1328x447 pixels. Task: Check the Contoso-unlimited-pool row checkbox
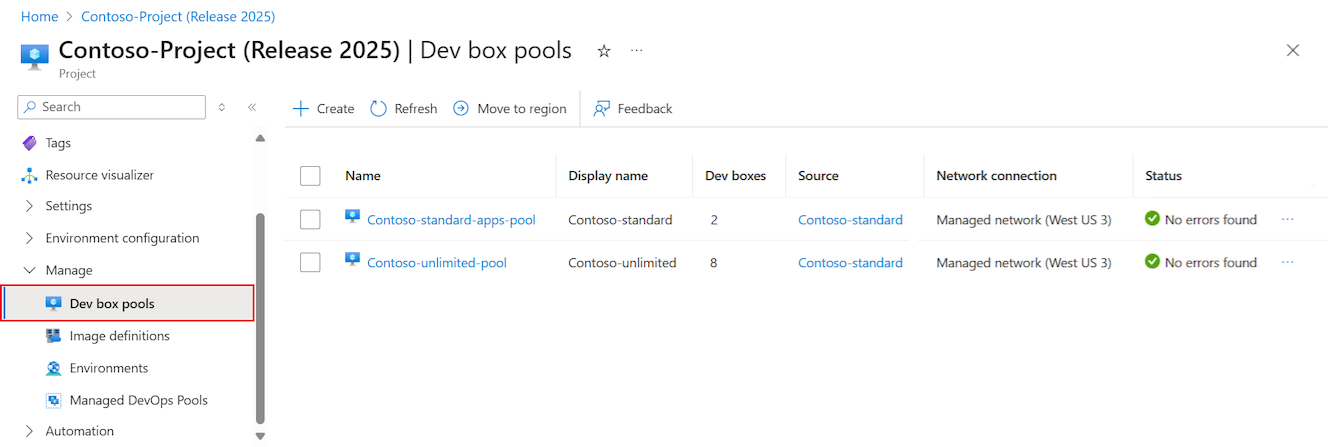[x=310, y=262]
